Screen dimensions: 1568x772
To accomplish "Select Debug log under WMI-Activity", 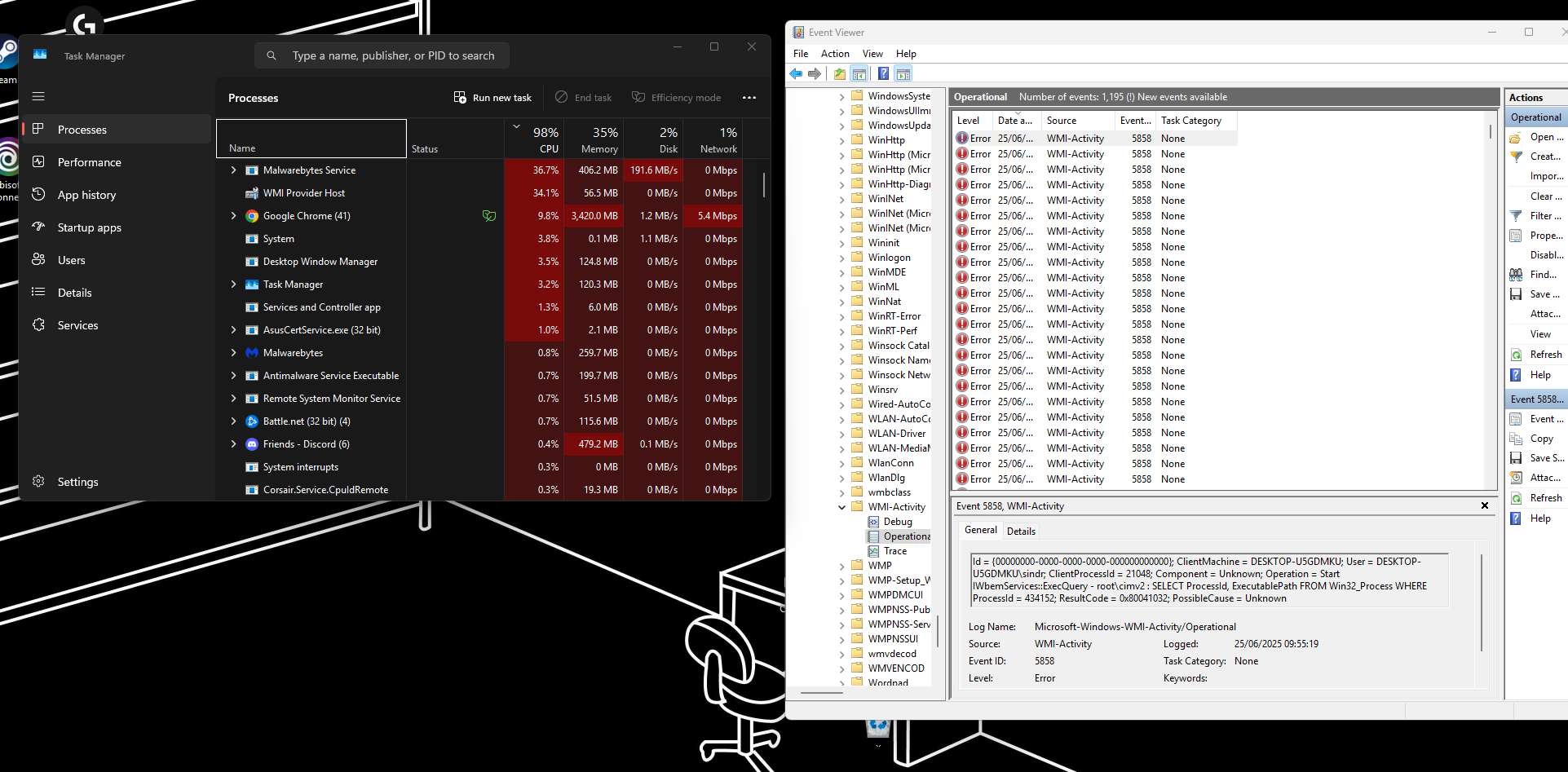I will 898,522.
